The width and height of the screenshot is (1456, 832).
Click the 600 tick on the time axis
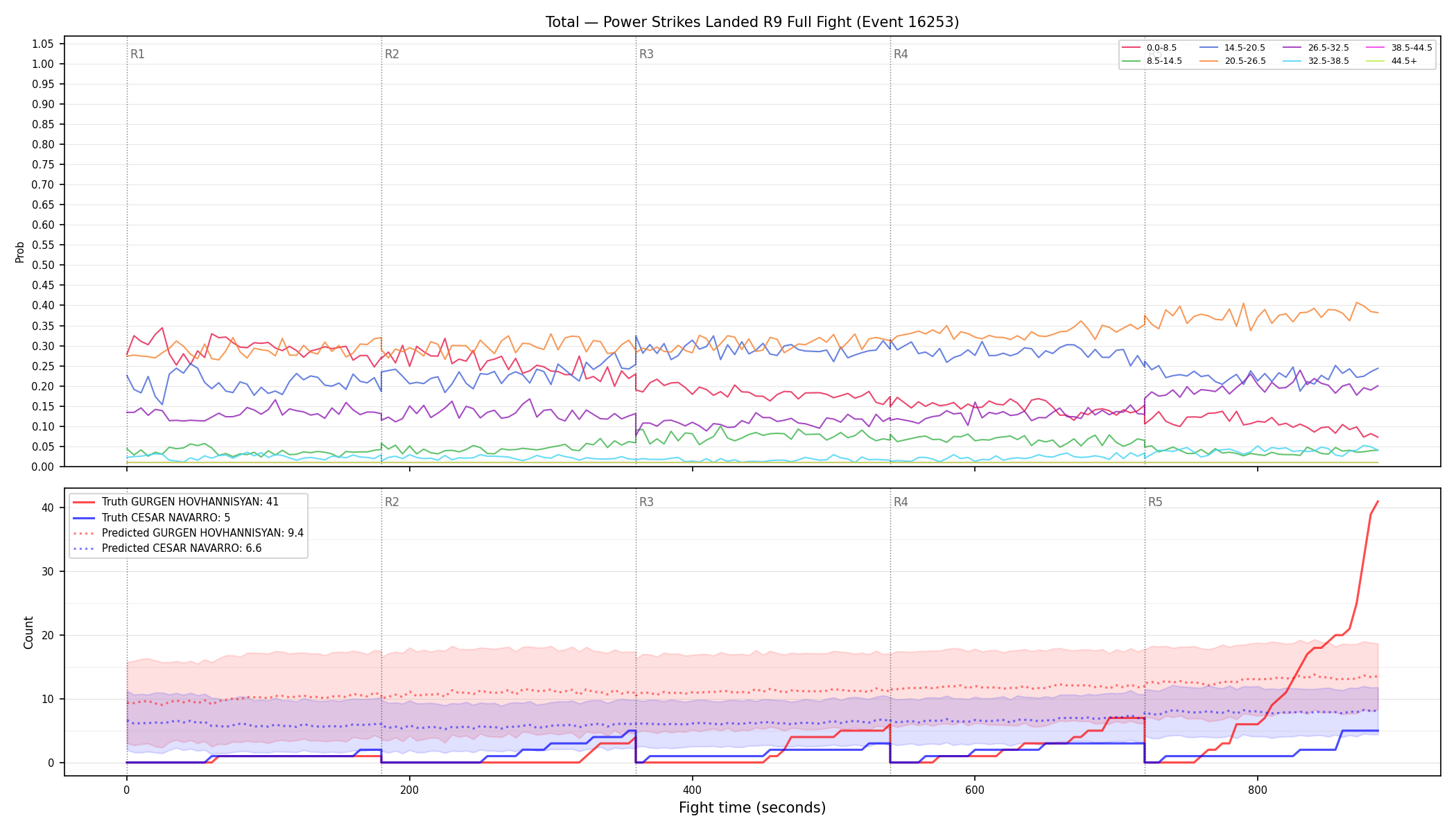975,790
